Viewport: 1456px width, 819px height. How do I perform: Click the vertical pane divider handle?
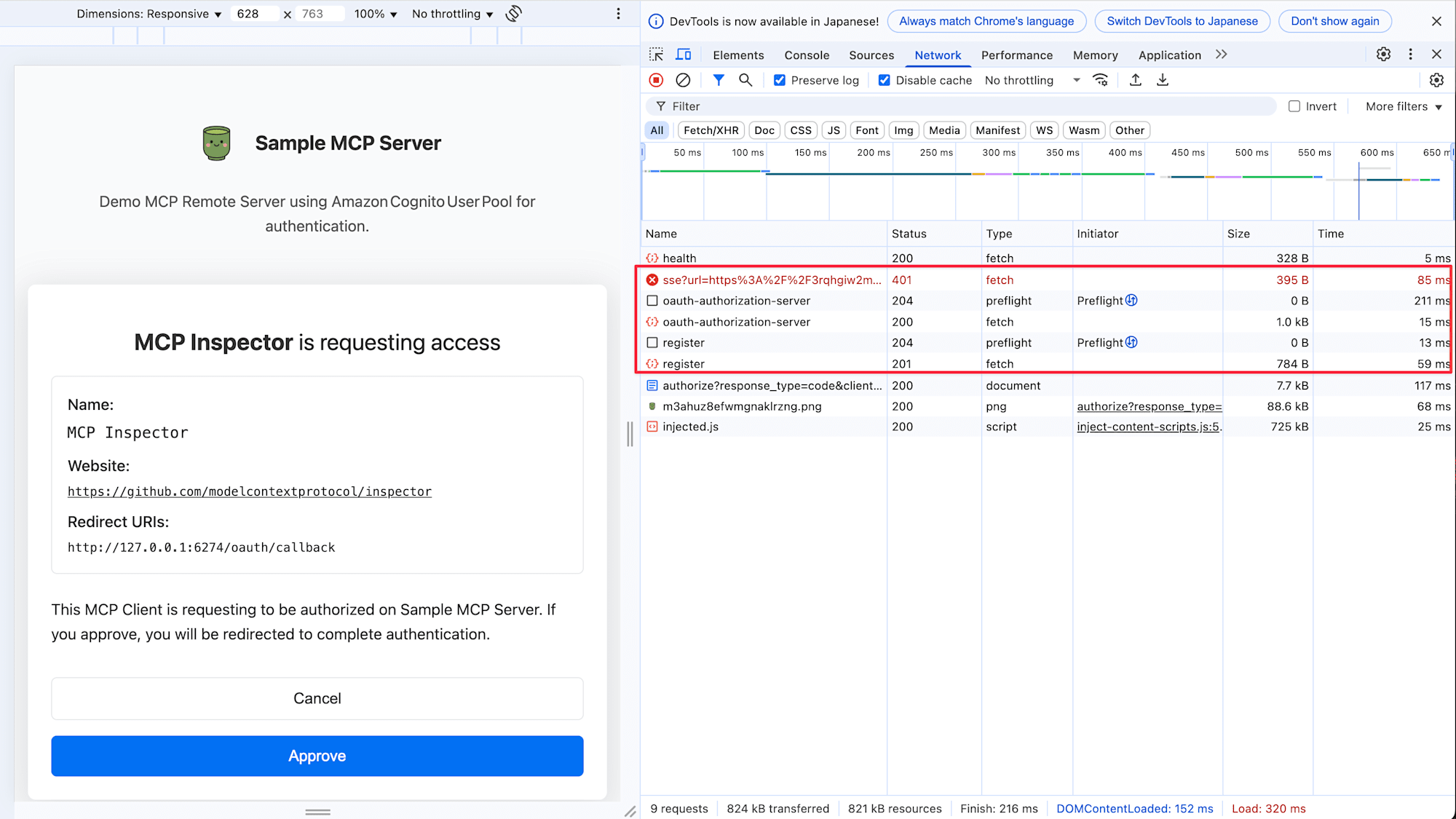click(x=630, y=434)
